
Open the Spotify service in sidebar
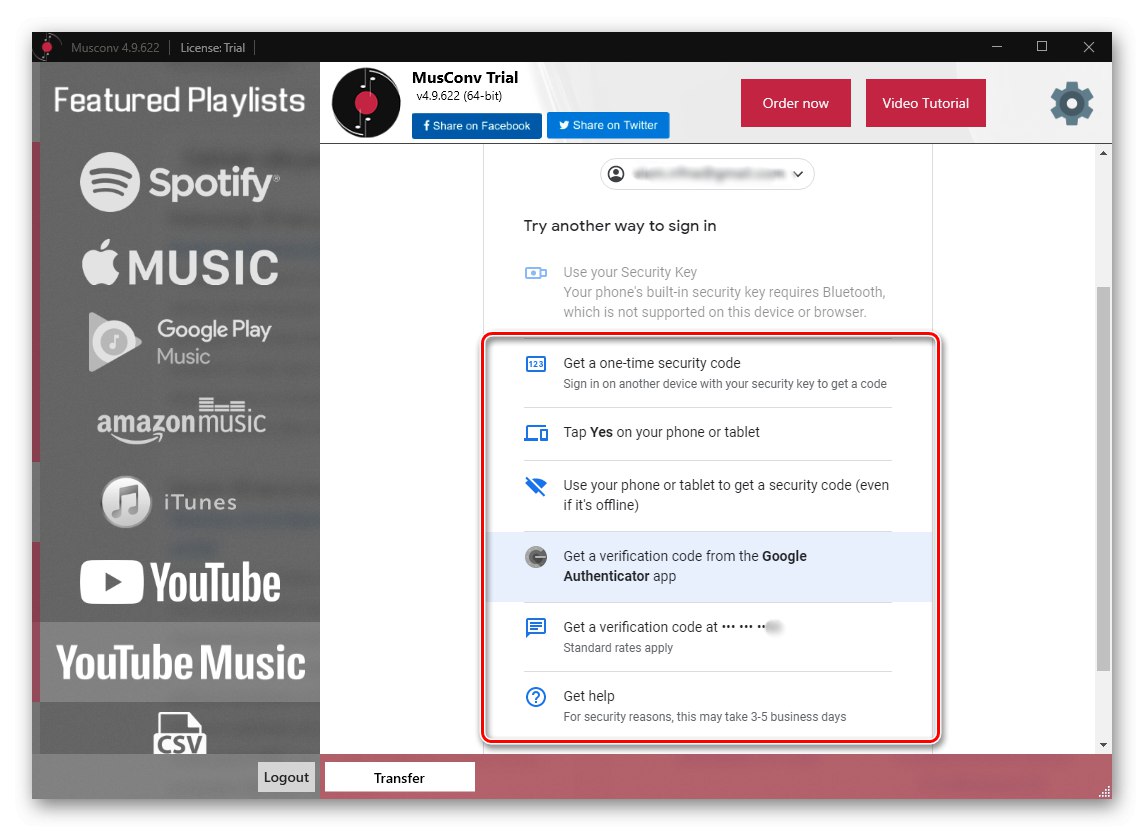pyautogui.click(x=179, y=182)
